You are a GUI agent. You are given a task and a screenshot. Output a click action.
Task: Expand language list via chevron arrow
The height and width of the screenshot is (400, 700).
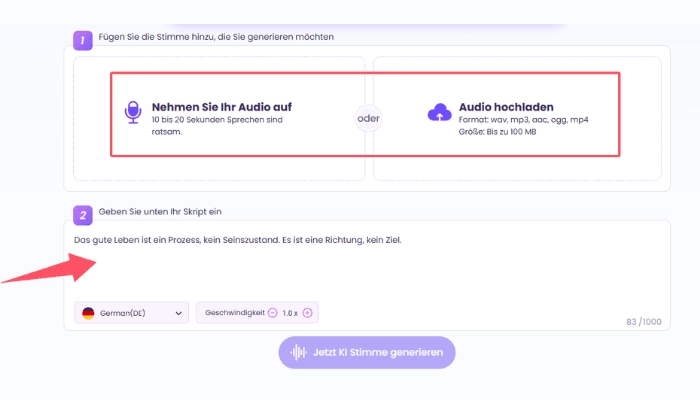click(179, 313)
